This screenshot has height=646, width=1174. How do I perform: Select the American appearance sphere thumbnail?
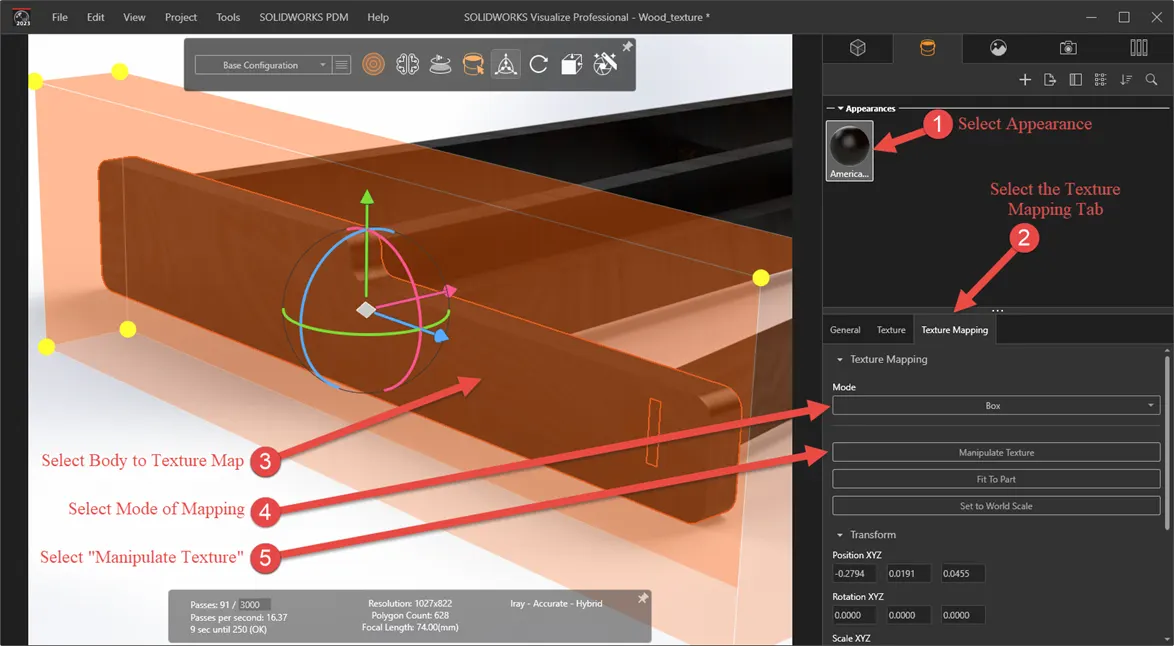(x=849, y=151)
